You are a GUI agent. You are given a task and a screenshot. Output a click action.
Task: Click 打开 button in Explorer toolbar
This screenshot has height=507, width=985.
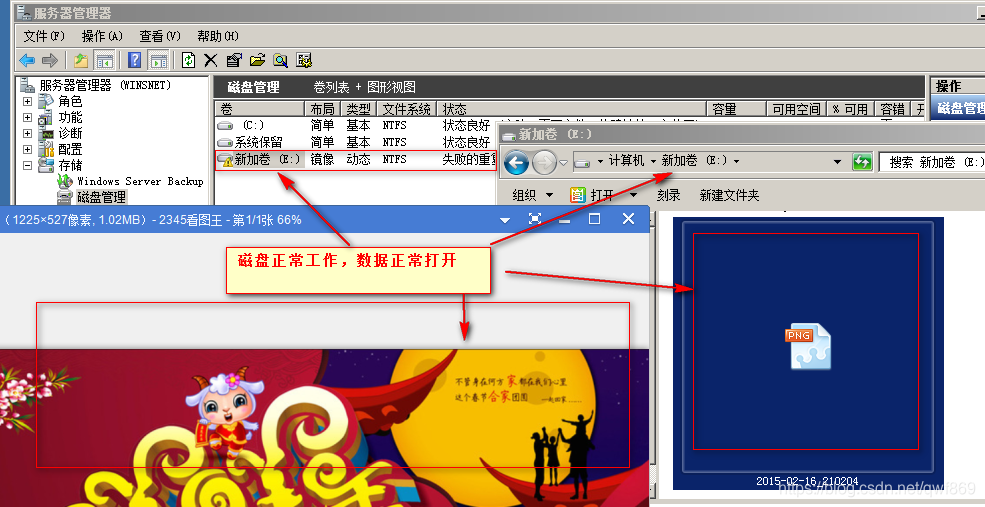tap(594, 195)
